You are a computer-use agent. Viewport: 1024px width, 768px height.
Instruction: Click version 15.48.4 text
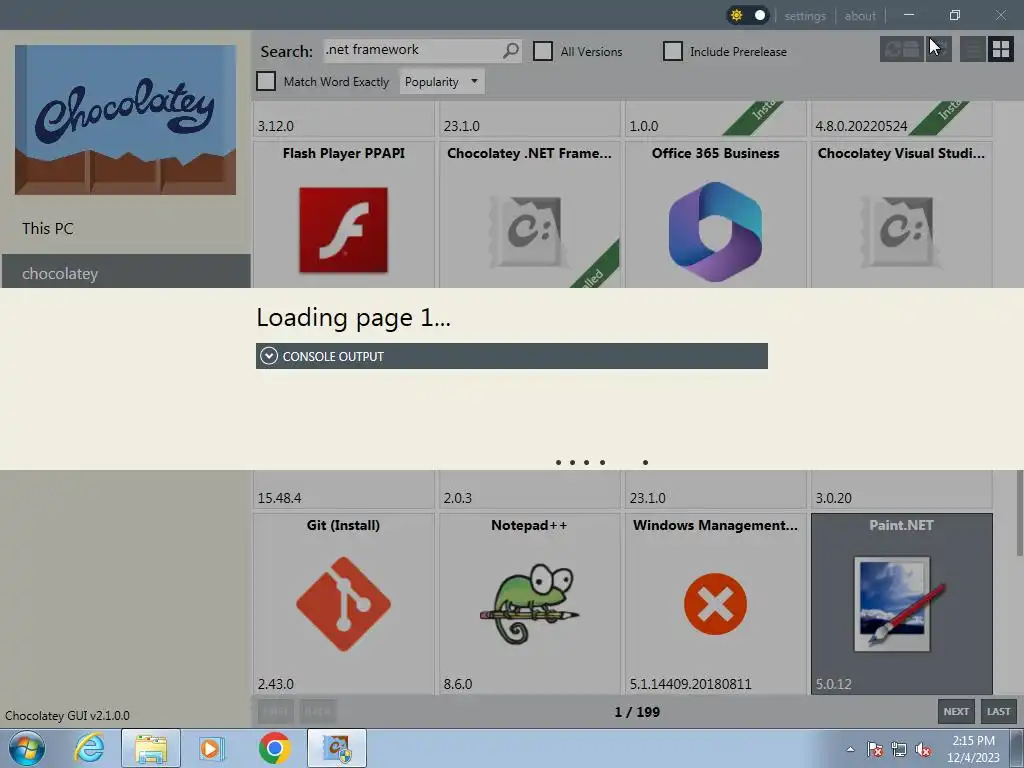pos(280,498)
